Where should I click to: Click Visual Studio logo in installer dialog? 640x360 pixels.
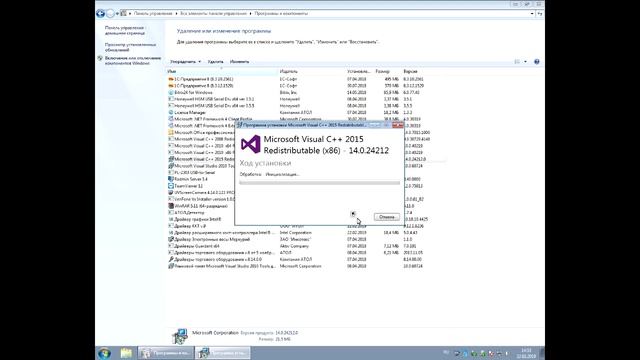(x=250, y=144)
